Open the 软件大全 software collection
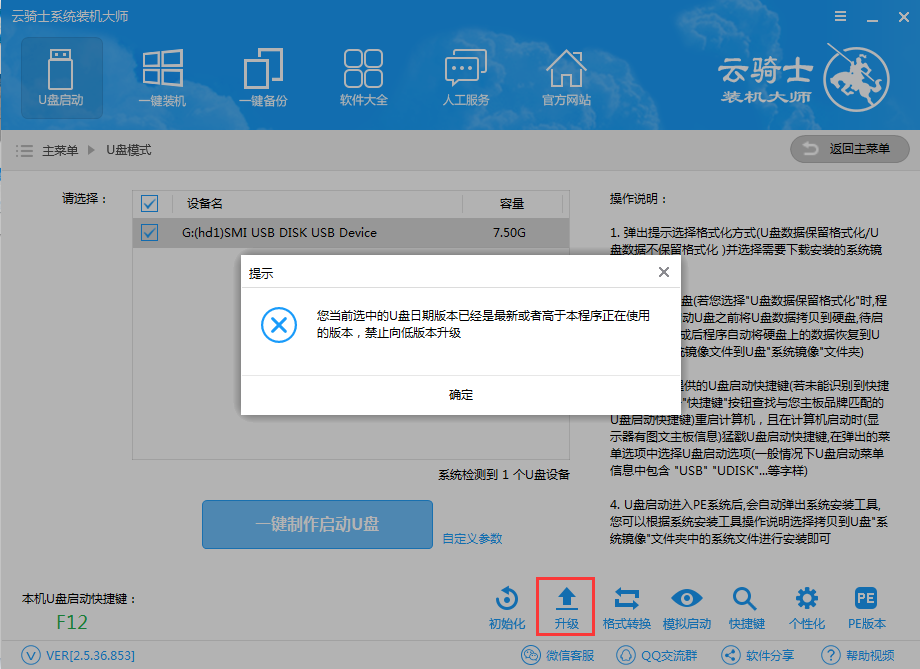The image size is (920, 669). pyautogui.click(x=362, y=77)
